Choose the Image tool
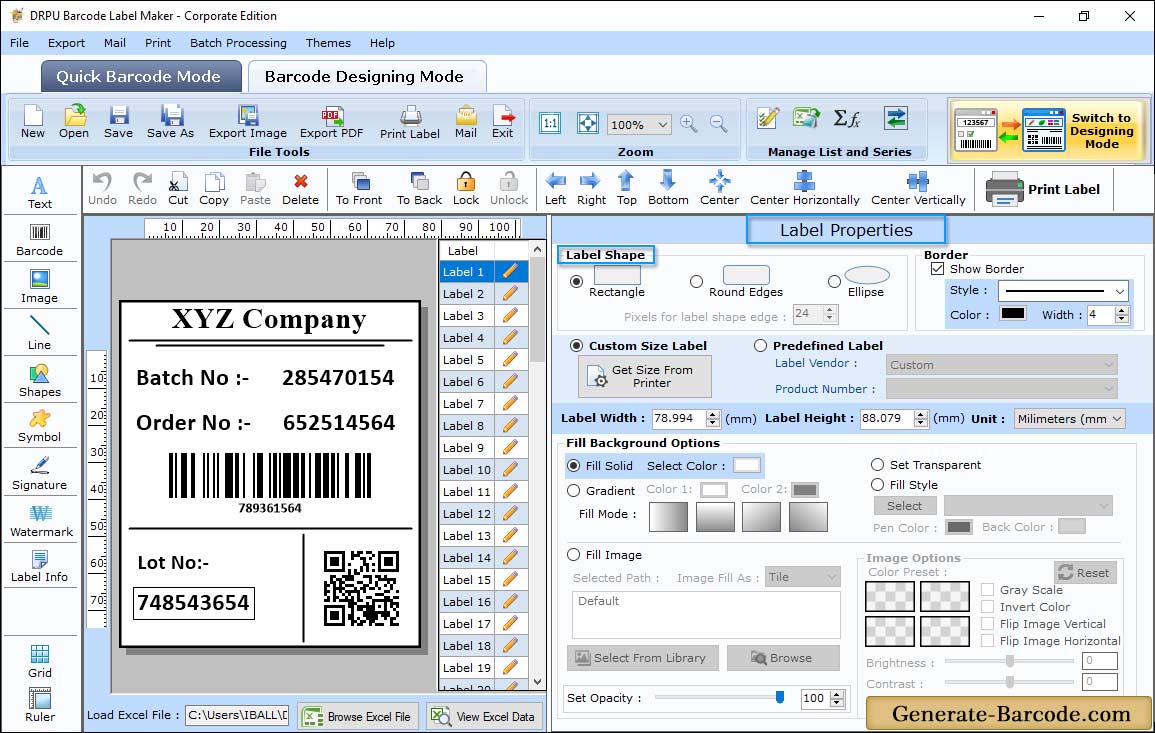Viewport: 1155px width, 733px height. (40, 287)
